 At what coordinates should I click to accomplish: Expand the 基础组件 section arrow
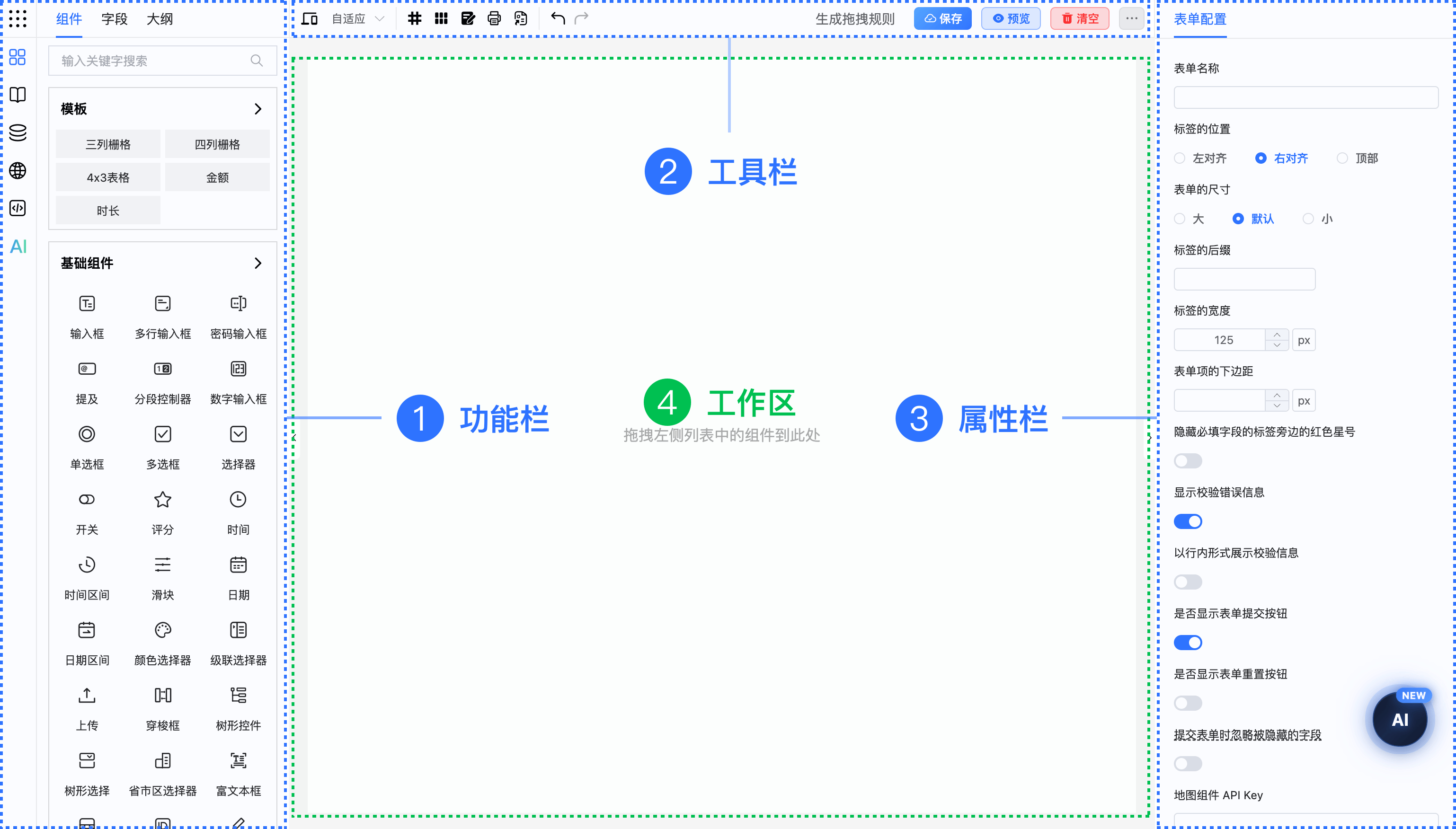[259, 264]
